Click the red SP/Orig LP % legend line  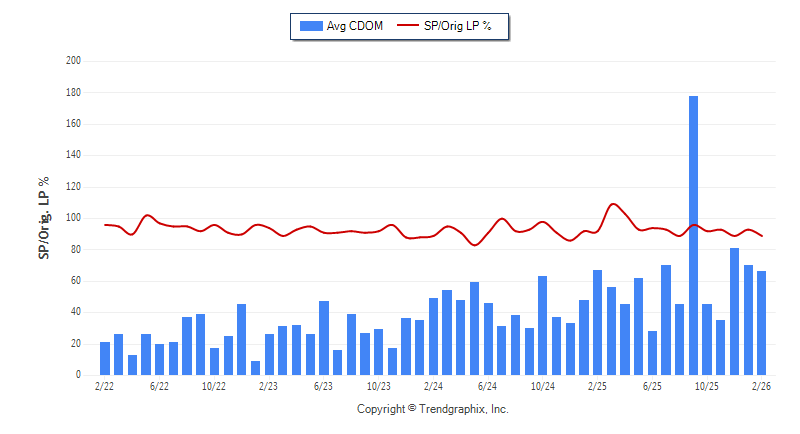408,26
